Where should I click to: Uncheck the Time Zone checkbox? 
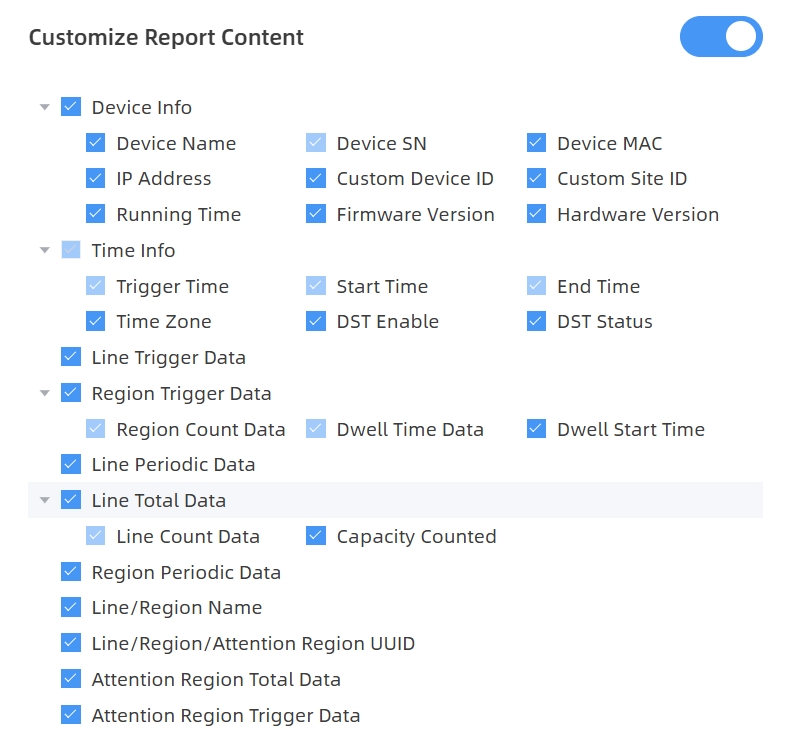[96, 322]
